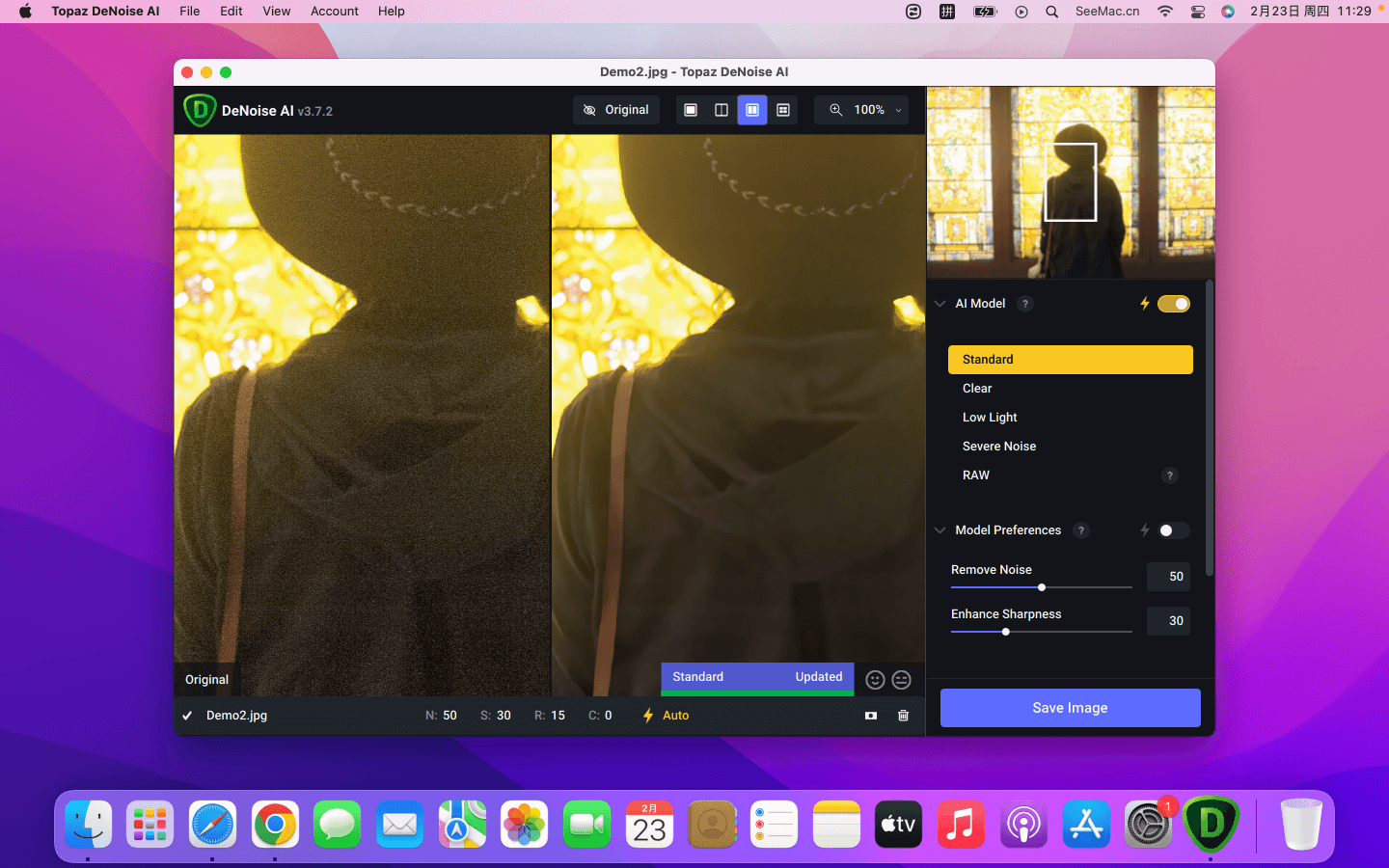Delete Demo2.jpg with the trash icon

pyautogui.click(x=904, y=716)
